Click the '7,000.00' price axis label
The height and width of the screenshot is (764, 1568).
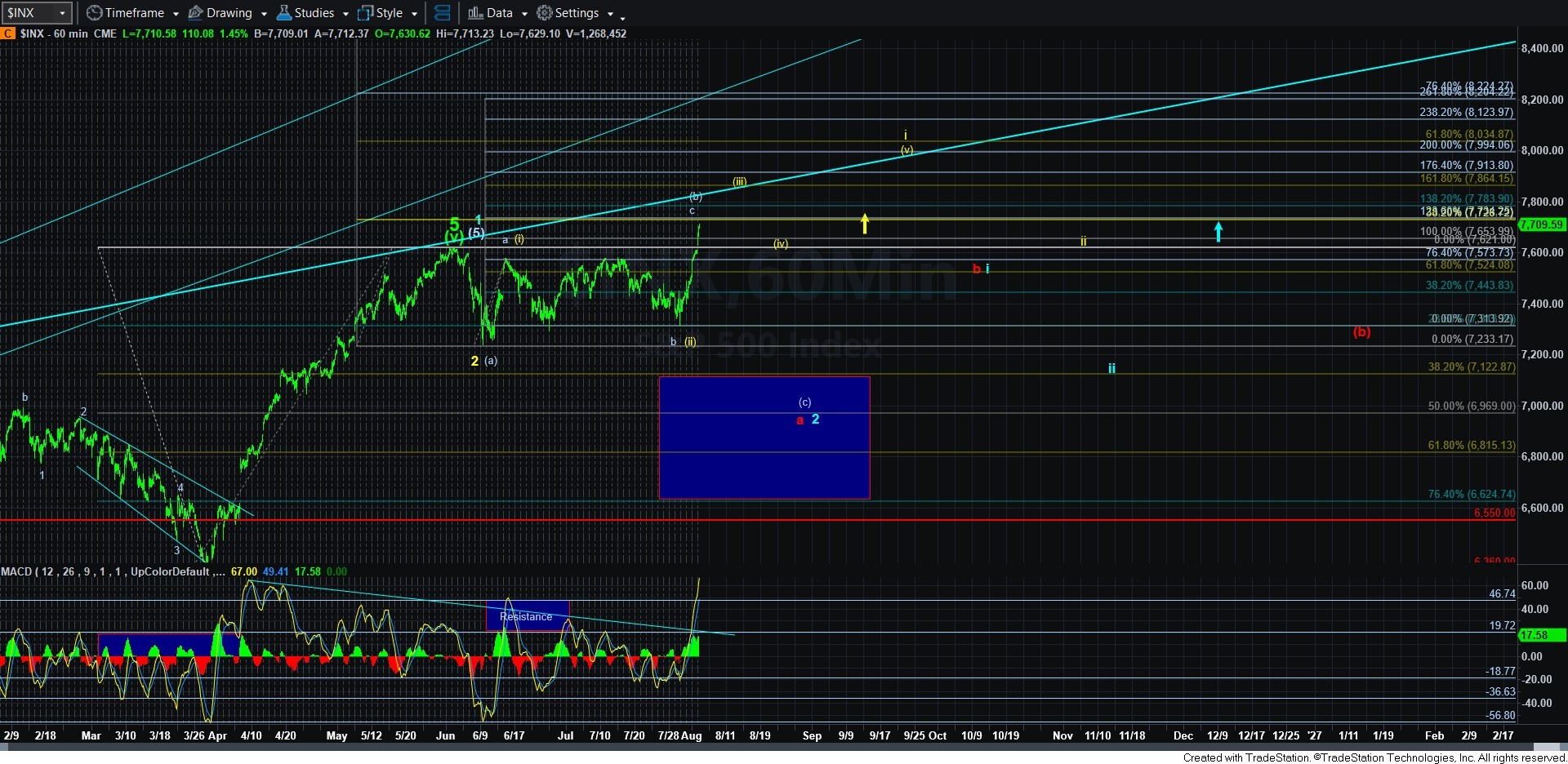(1542, 406)
